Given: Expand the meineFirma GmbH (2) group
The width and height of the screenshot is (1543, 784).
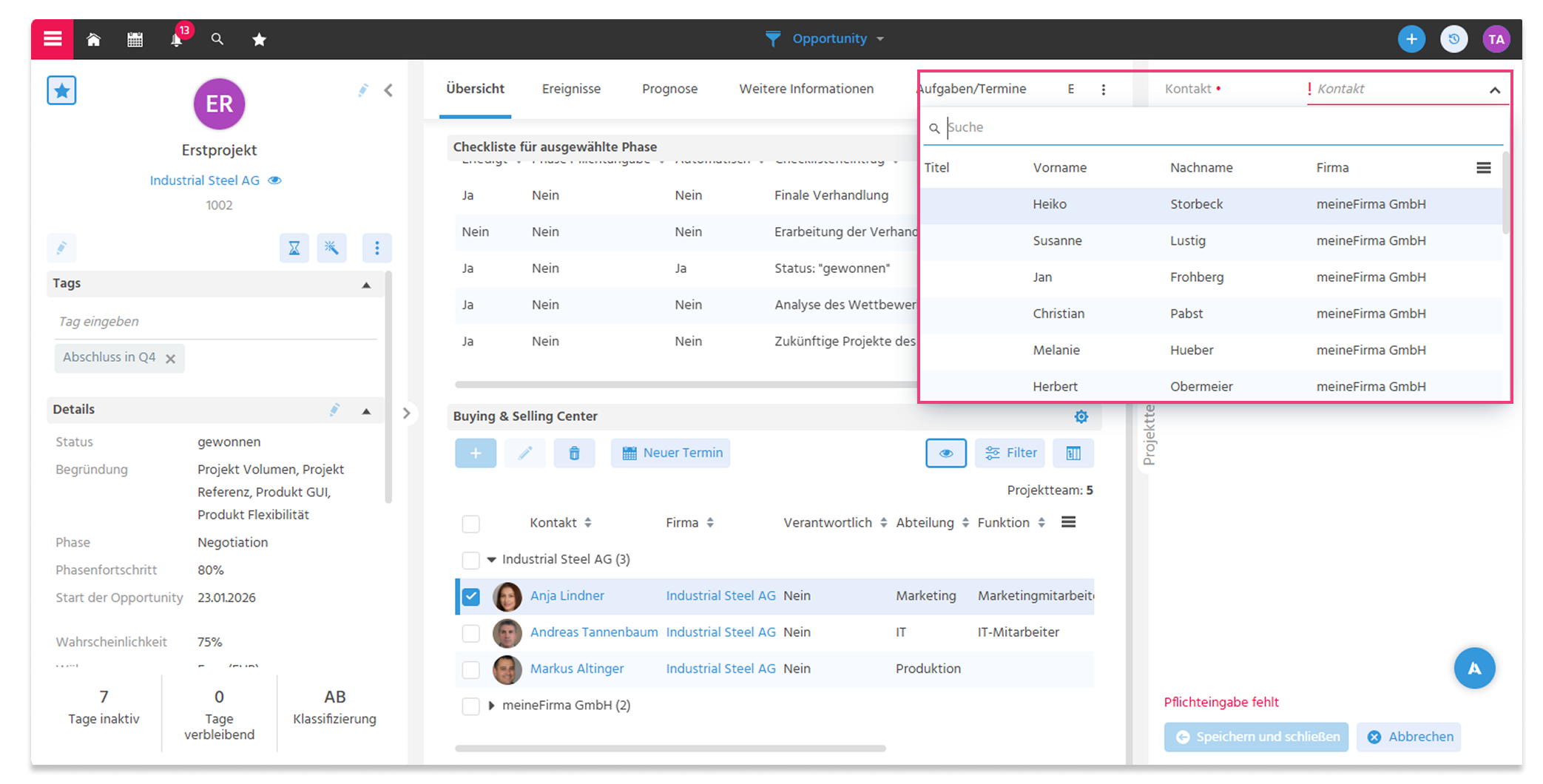Looking at the screenshot, I should point(491,706).
